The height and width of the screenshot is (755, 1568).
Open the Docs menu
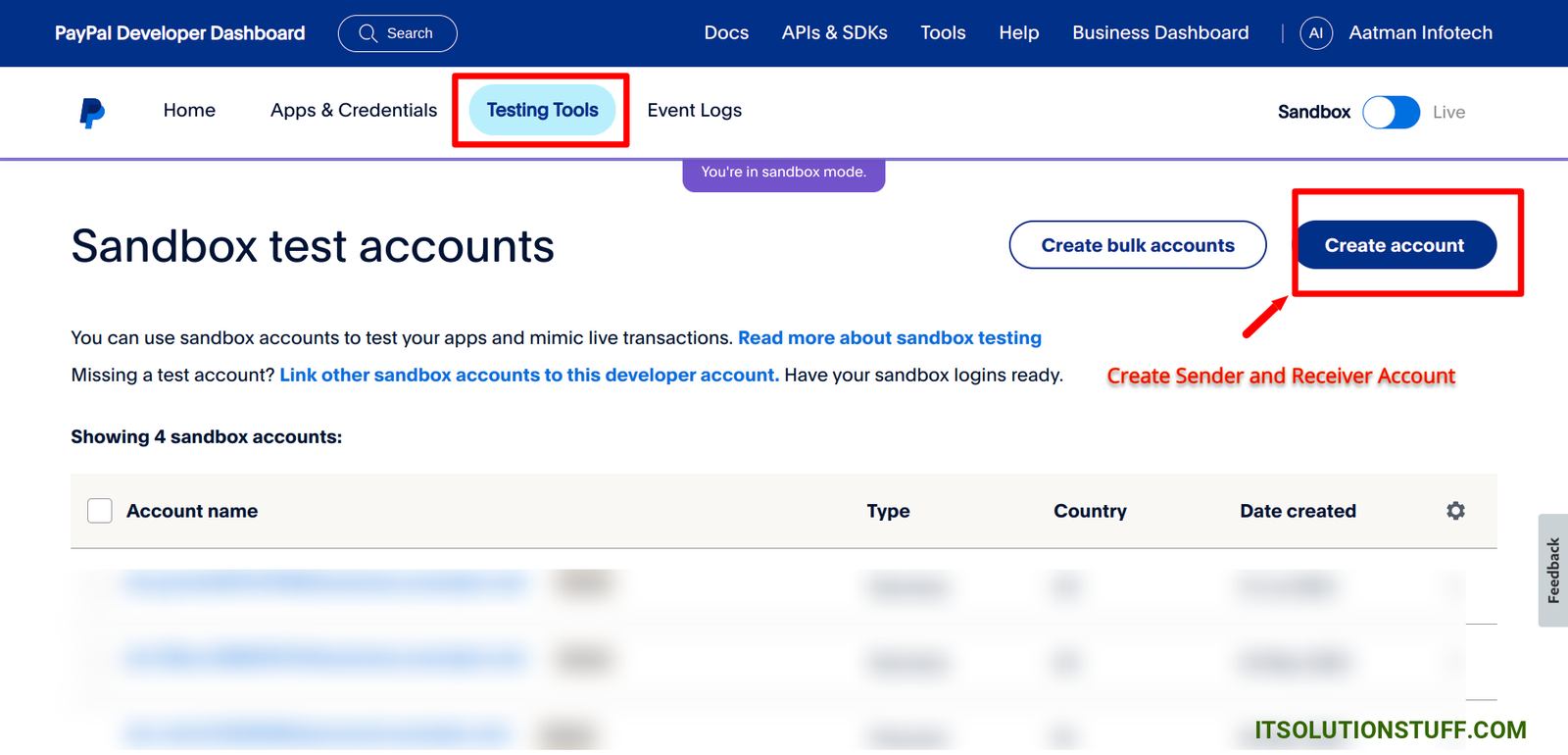click(726, 33)
